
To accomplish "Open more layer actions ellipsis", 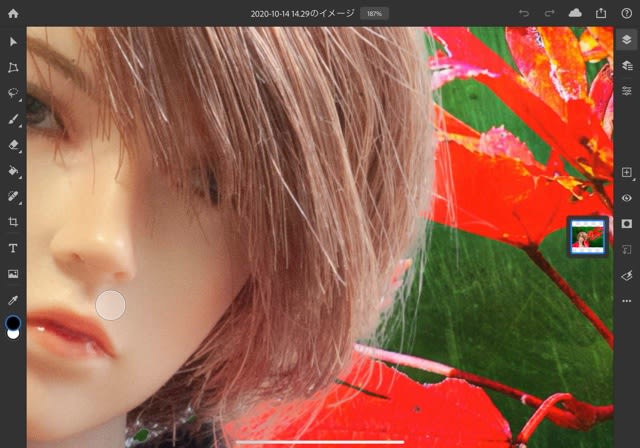I will (627, 301).
